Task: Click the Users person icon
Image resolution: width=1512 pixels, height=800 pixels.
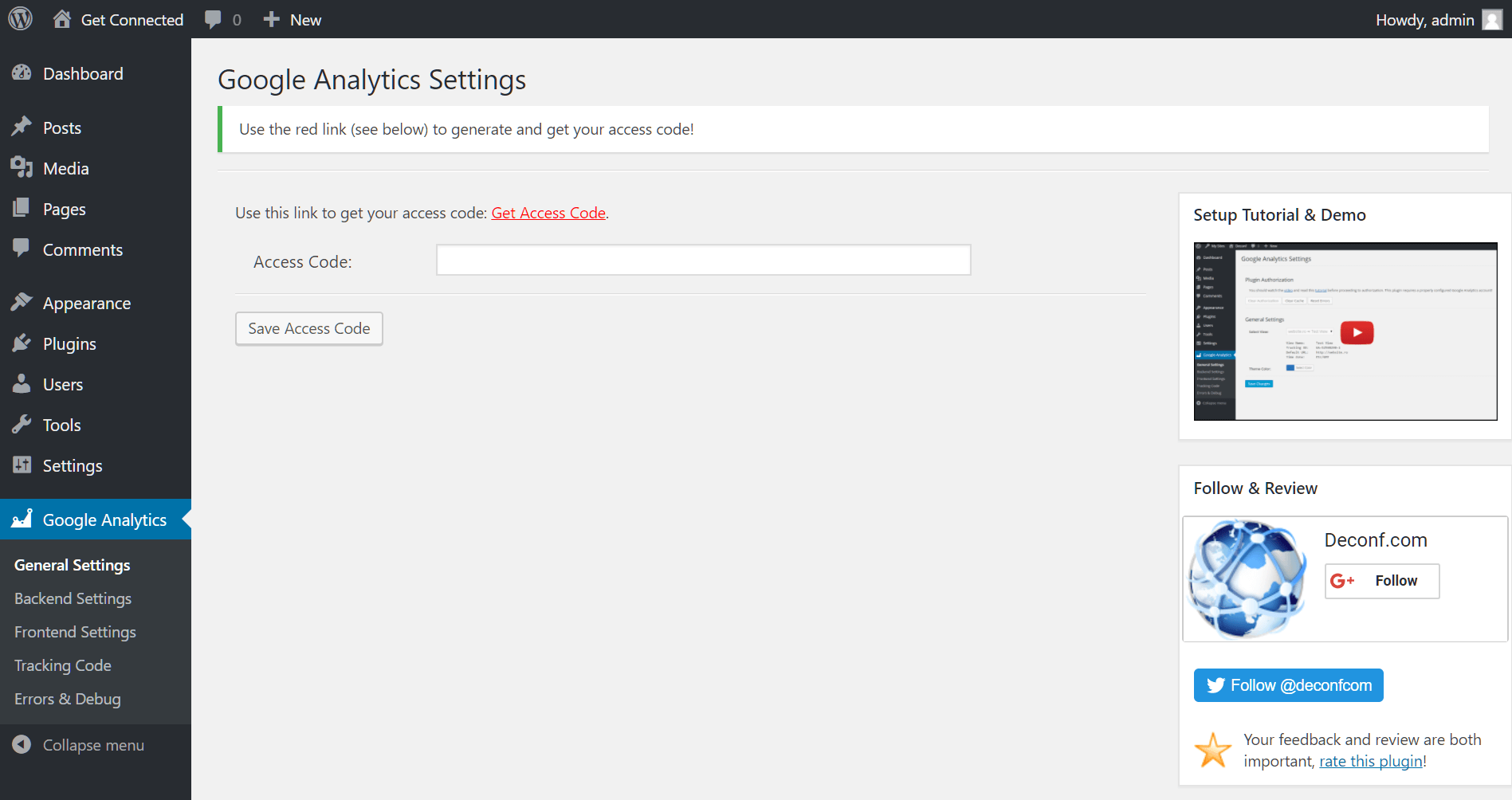Action: pyautogui.click(x=22, y=383)
